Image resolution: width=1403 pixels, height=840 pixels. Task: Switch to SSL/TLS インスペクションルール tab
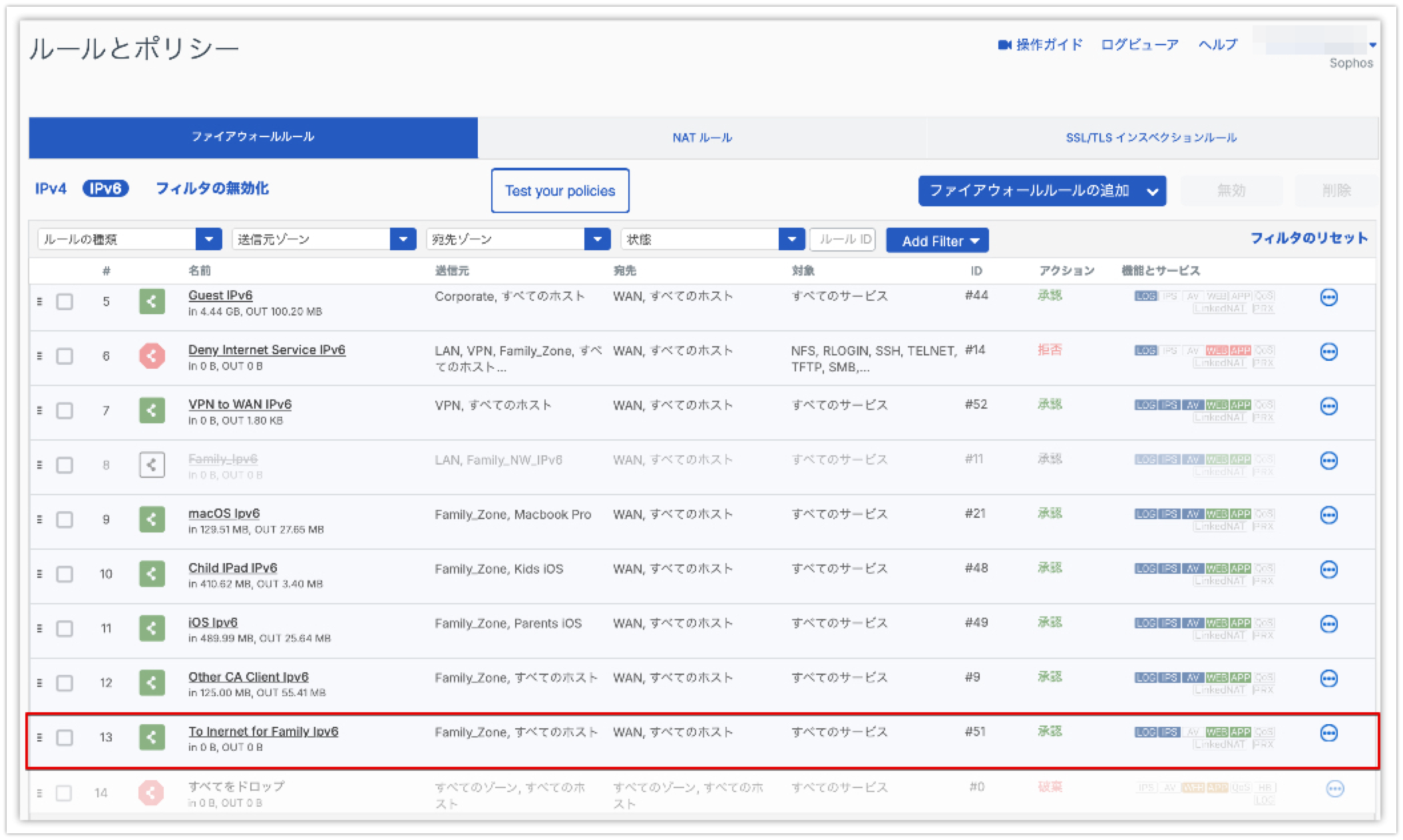[1151, 138]
